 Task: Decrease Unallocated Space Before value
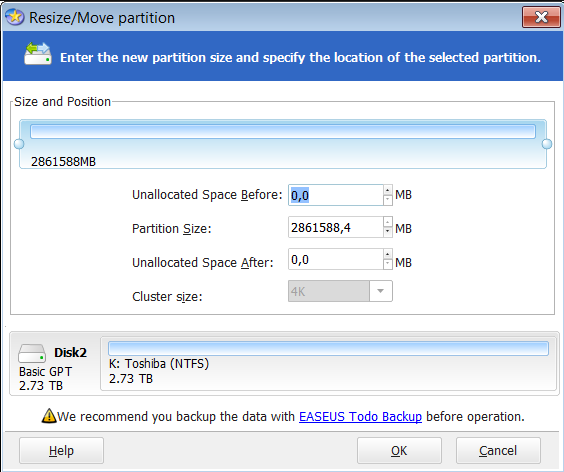coord(387,200)
